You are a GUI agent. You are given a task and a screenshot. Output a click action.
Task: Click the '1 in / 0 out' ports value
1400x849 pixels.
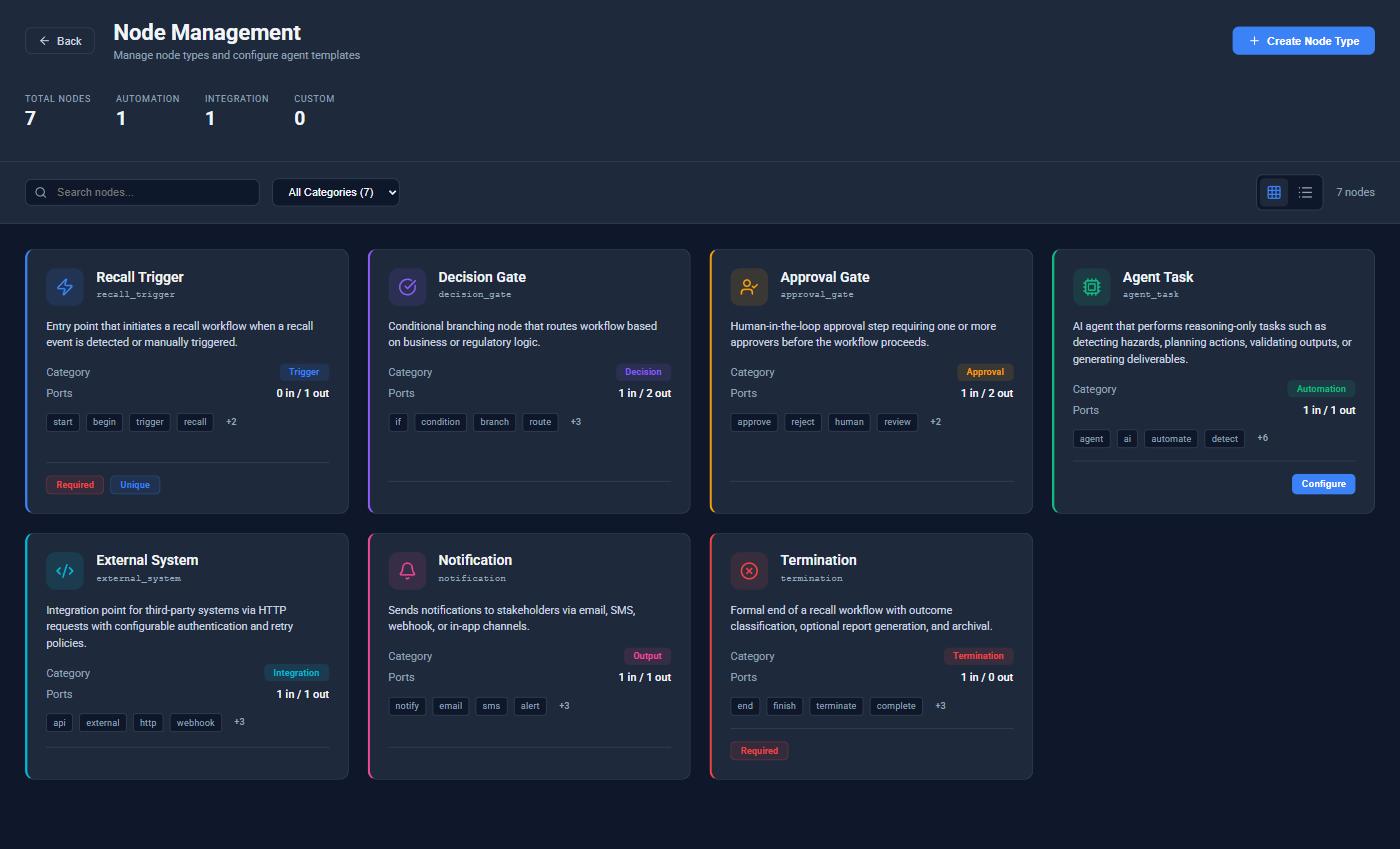(x=987, y=677)
